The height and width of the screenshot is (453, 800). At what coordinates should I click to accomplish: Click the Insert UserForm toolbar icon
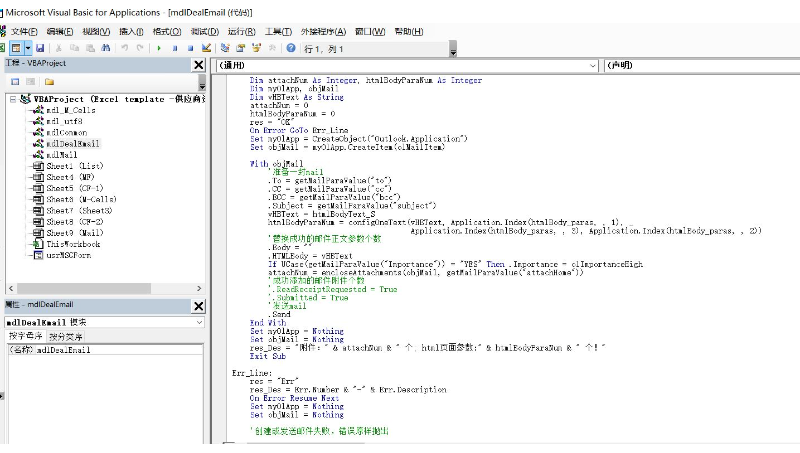coord(16,48)
